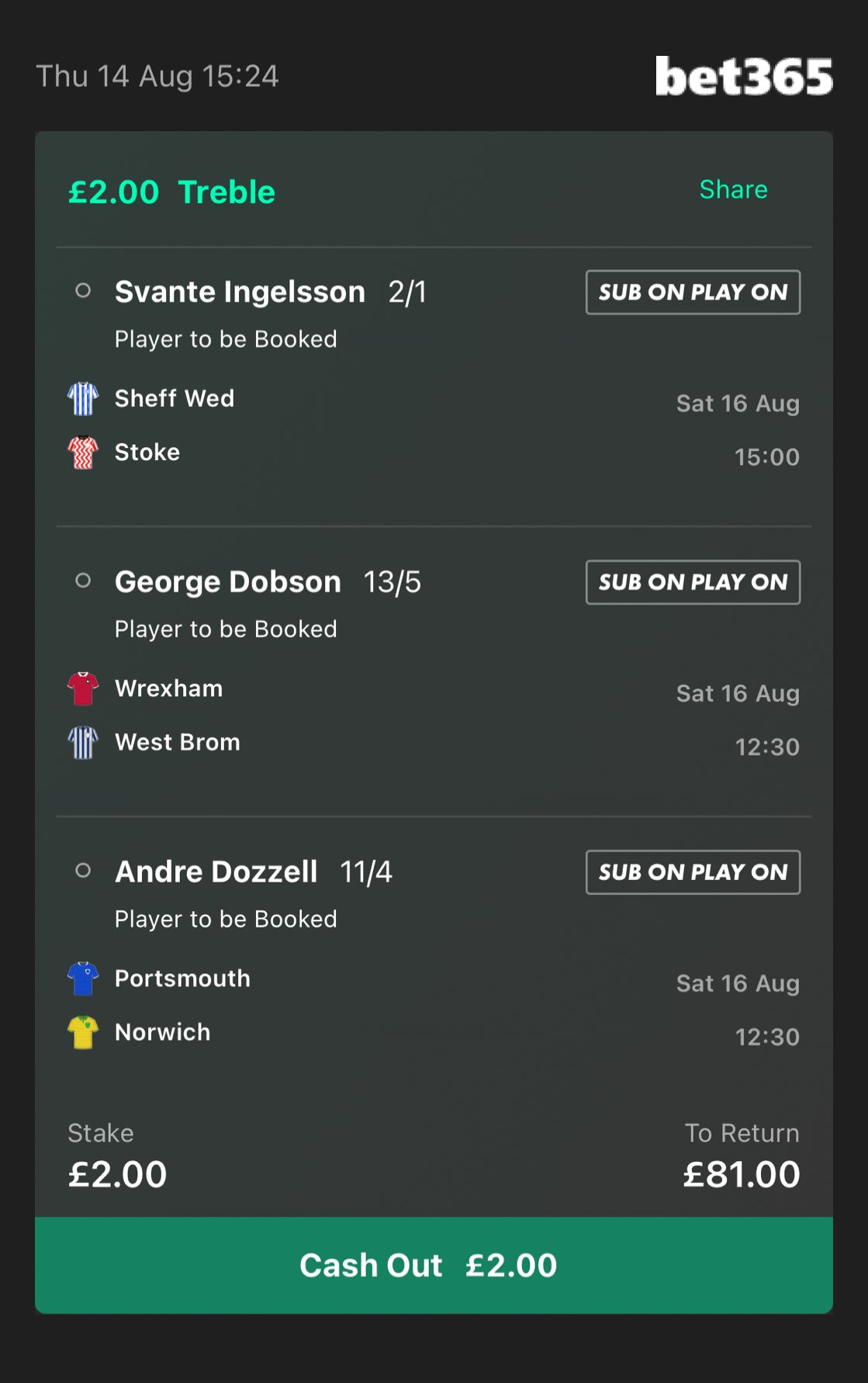Tap the Share link
868x1383 pixels.
pos(733,189)
